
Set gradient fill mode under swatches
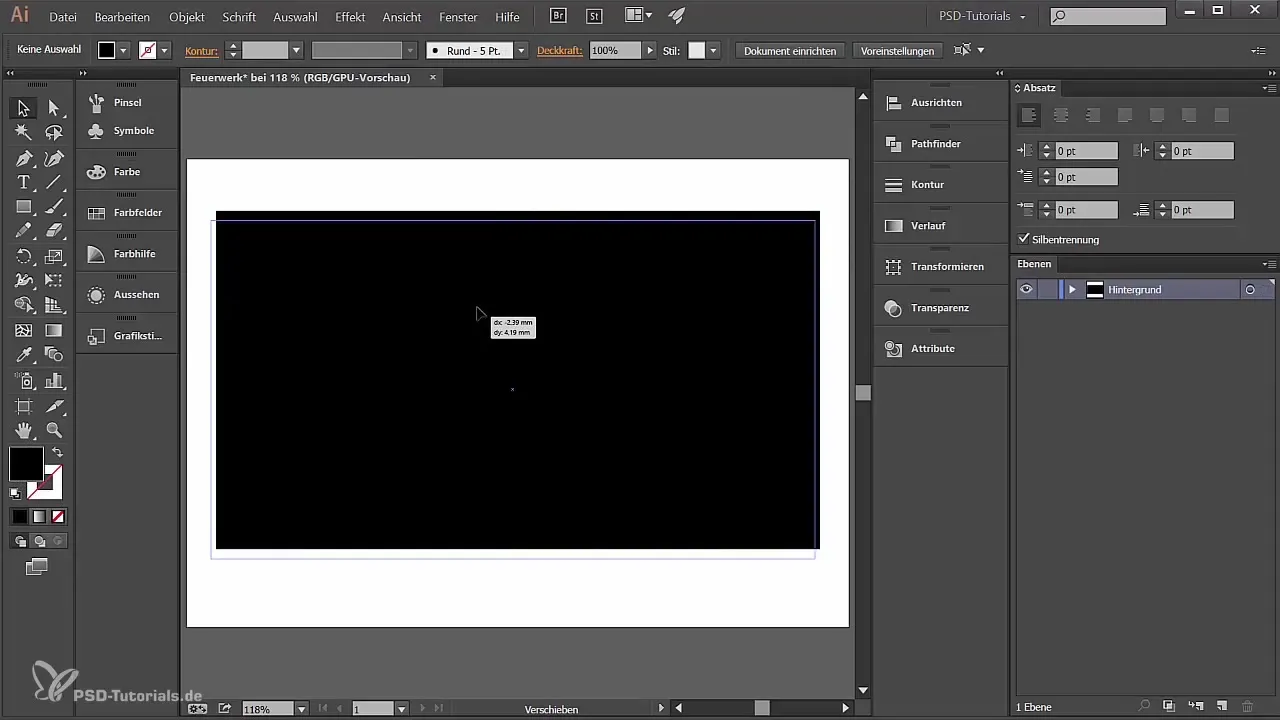[39, 517]
